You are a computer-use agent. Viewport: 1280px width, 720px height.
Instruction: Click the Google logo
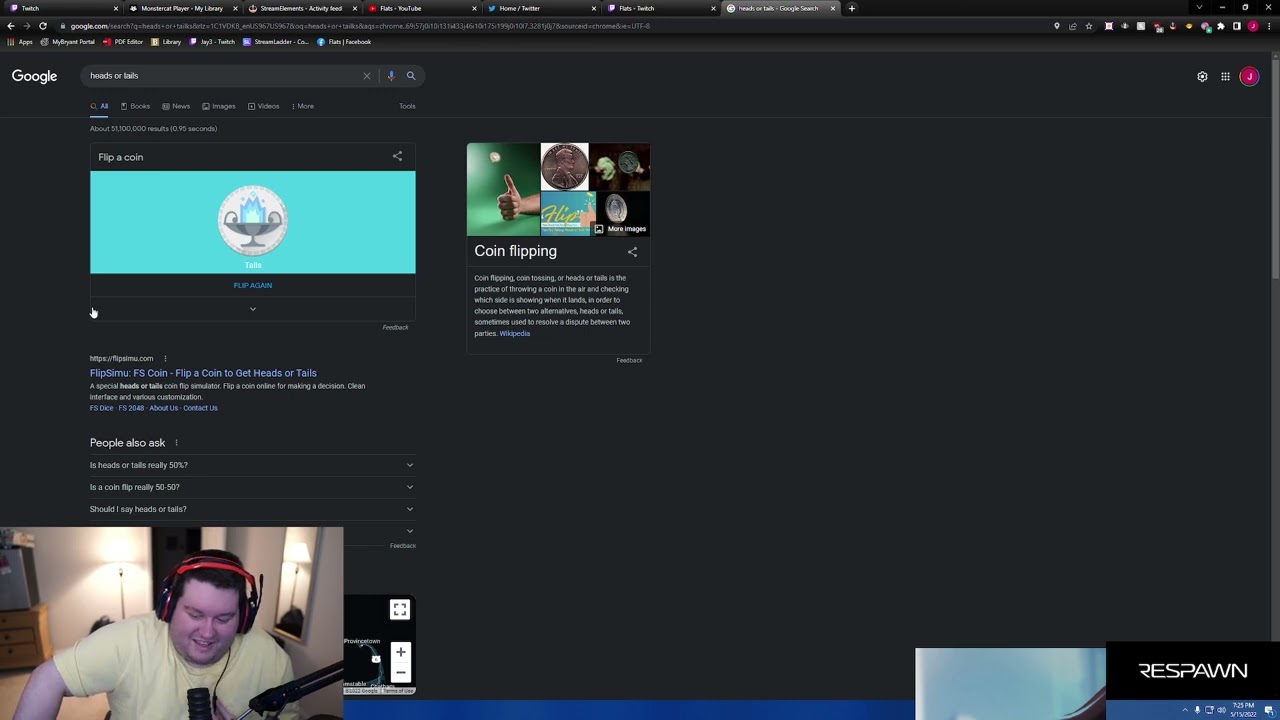(34, 76)
